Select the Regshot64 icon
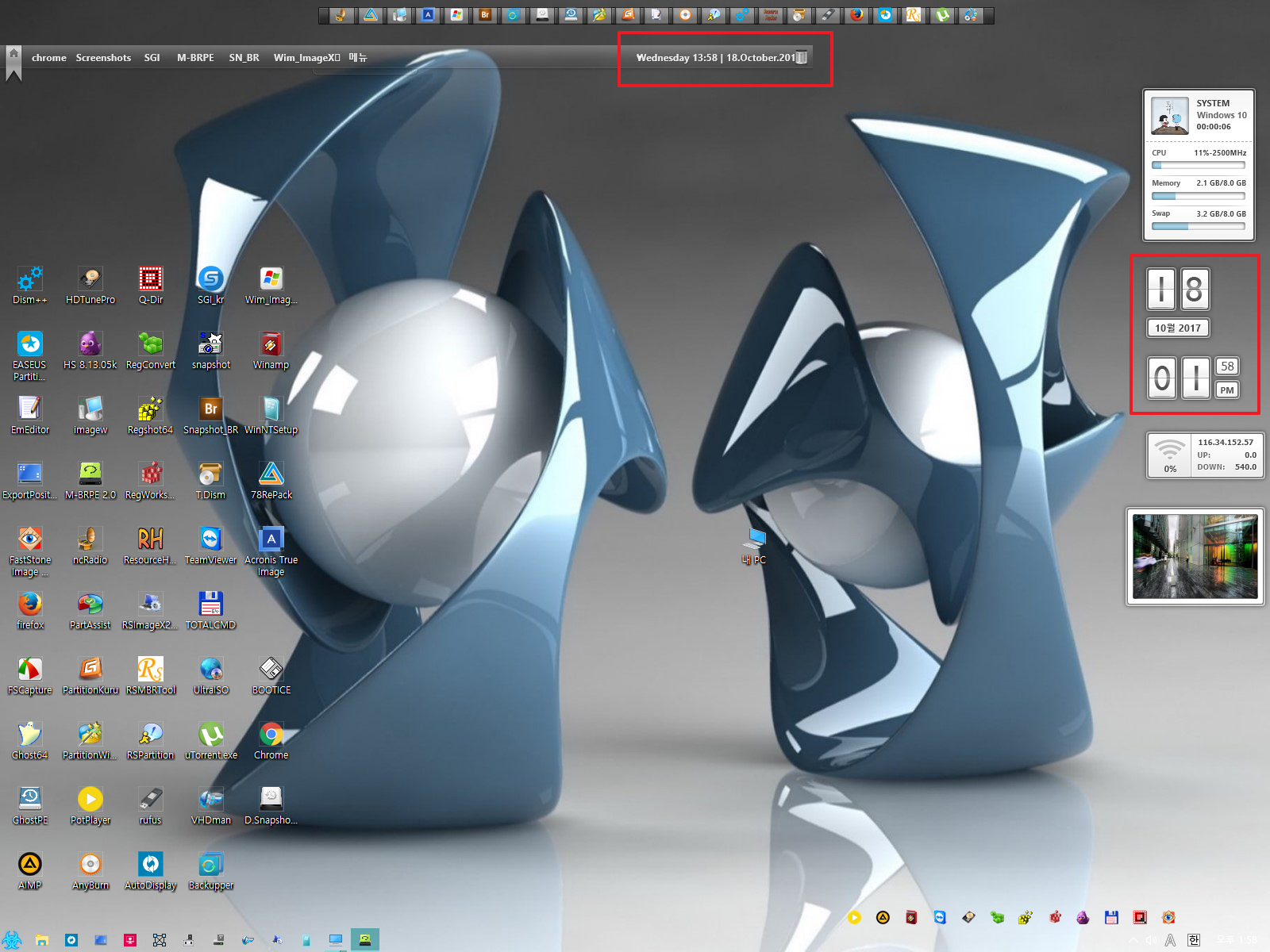Screen dimensions: 1270x952 point(151,416)
